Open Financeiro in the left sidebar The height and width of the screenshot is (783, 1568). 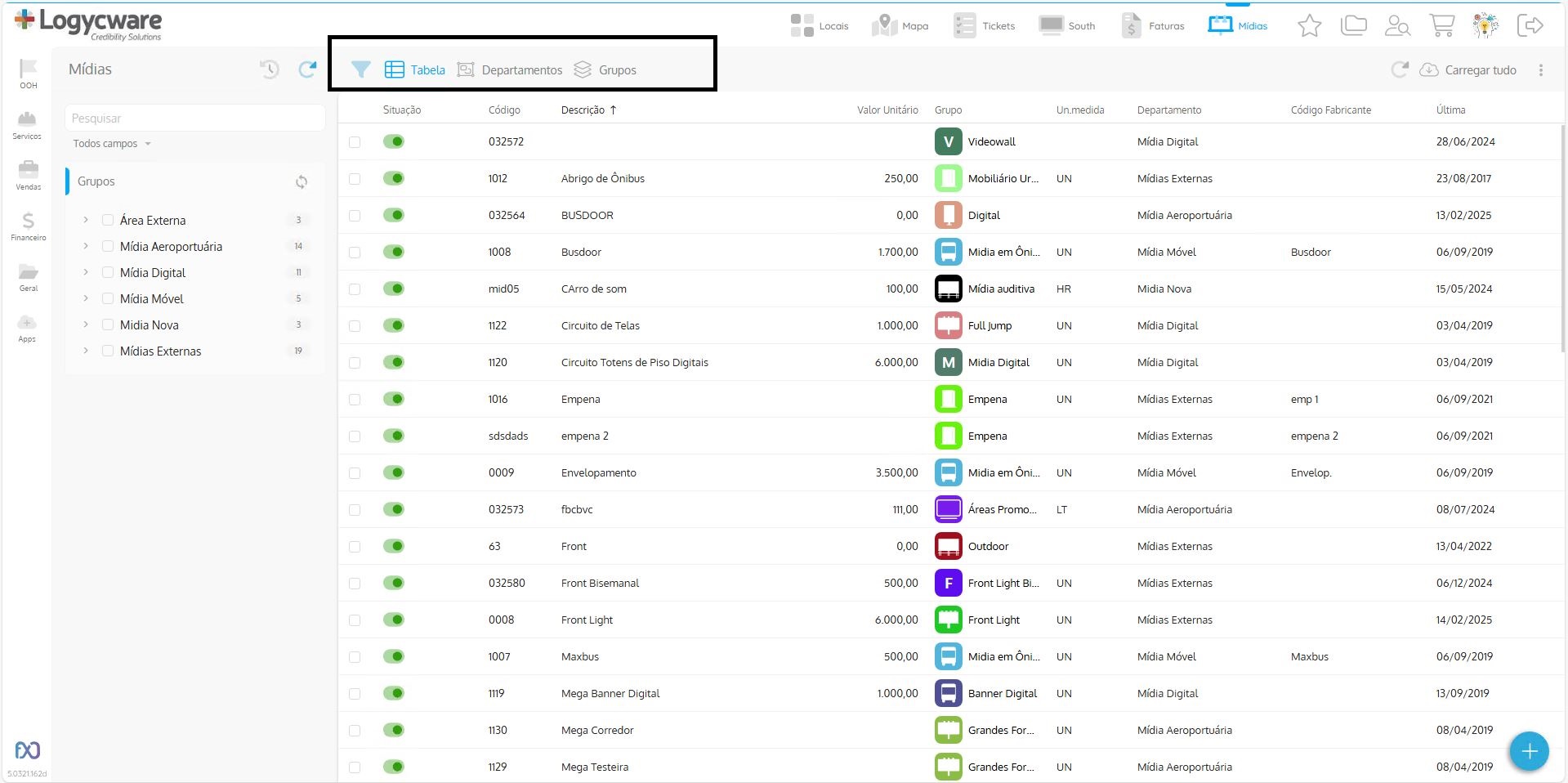[x=28, y=226]
